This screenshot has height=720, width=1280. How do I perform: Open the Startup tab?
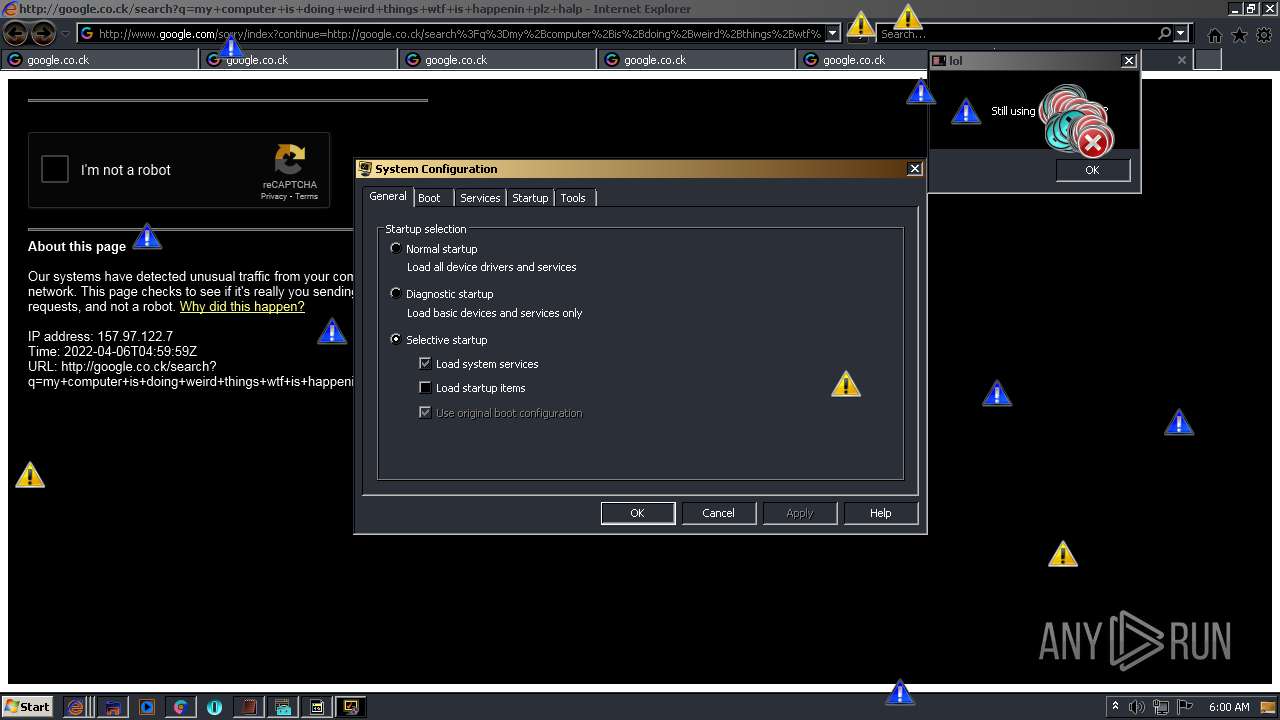click(x=530, y=198)
